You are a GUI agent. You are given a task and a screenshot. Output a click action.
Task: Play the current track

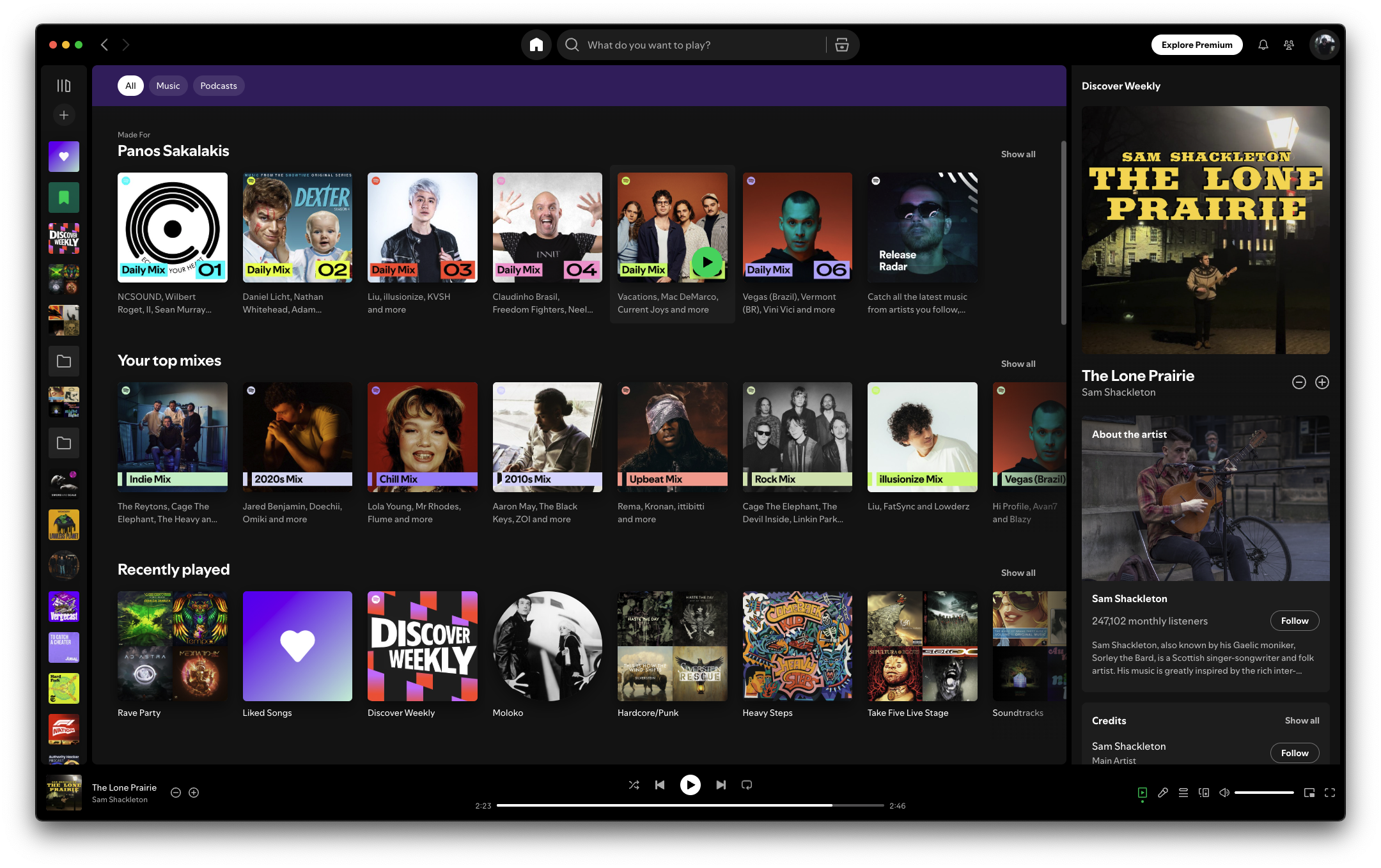click(x=690, y=785)
